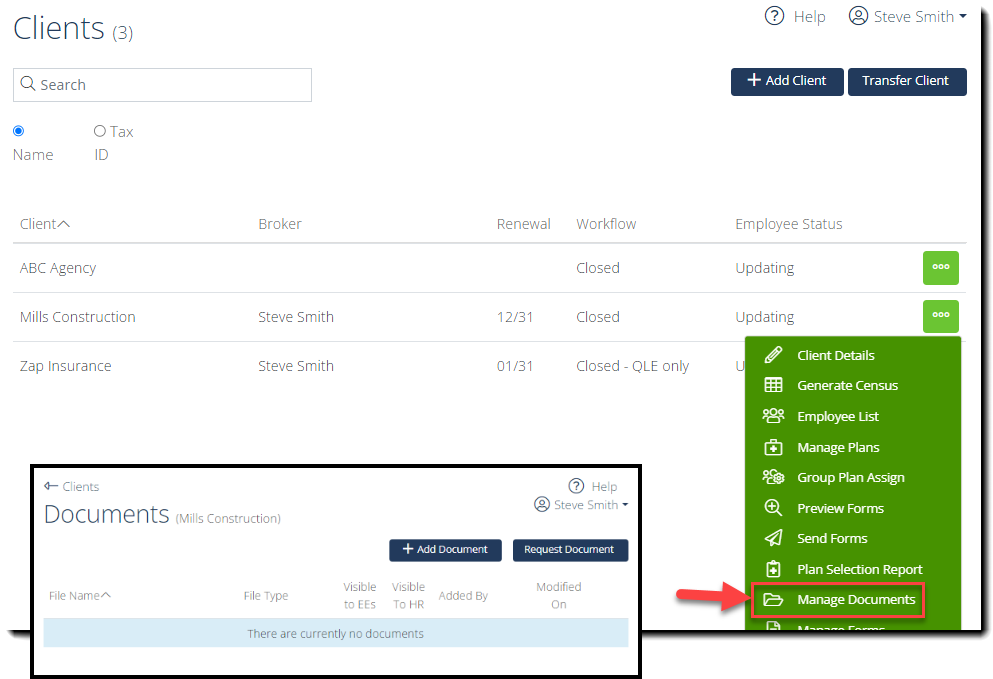Choose Manage Plans from the menu
Viewport: 993px width, 679px height.
click(838, 447)
